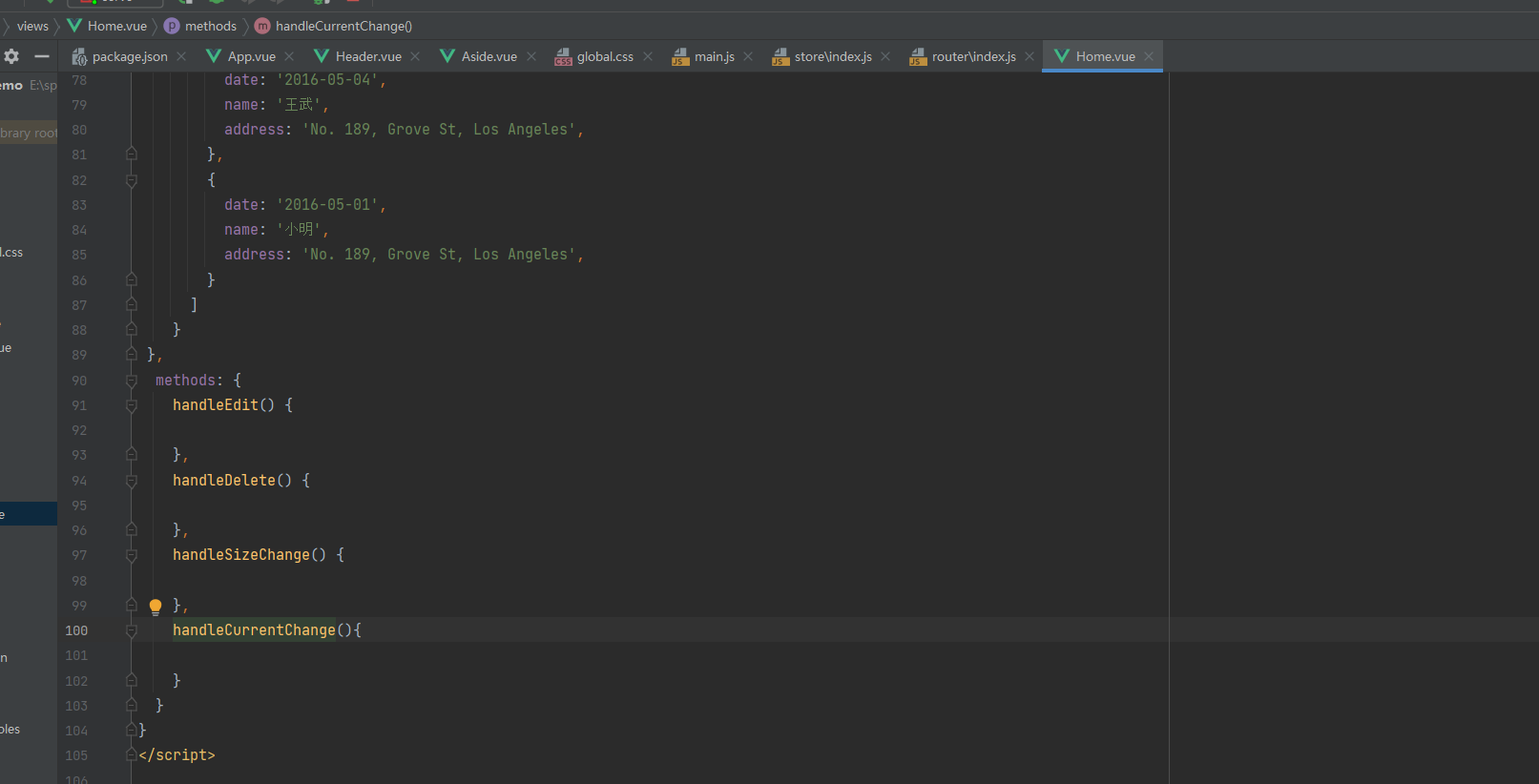Screen dimensions: 1539x784
Task: Close the store\index.js tab
Action: pos(885,56)
